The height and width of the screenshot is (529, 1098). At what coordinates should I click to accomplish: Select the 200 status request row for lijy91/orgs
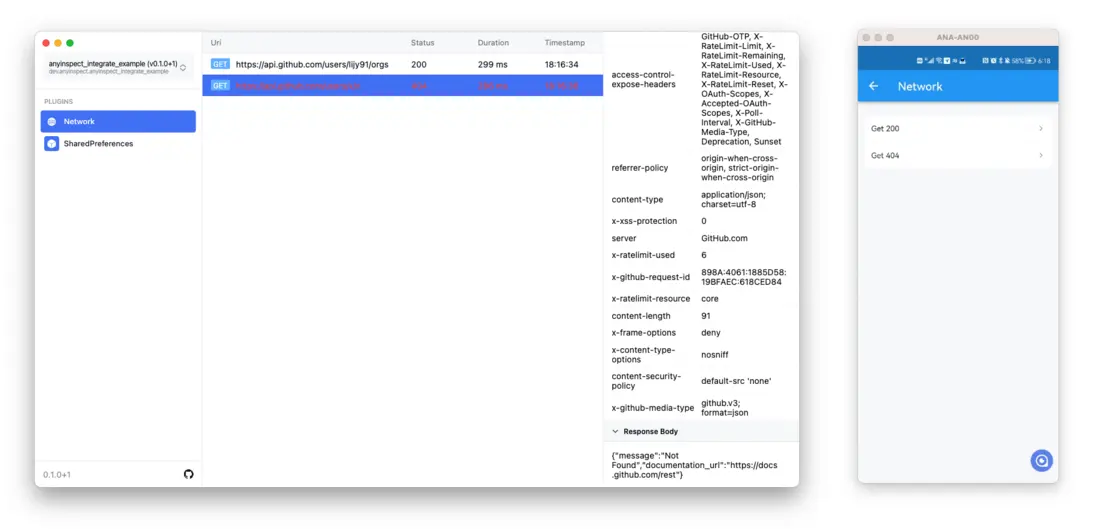click(403, 64)
